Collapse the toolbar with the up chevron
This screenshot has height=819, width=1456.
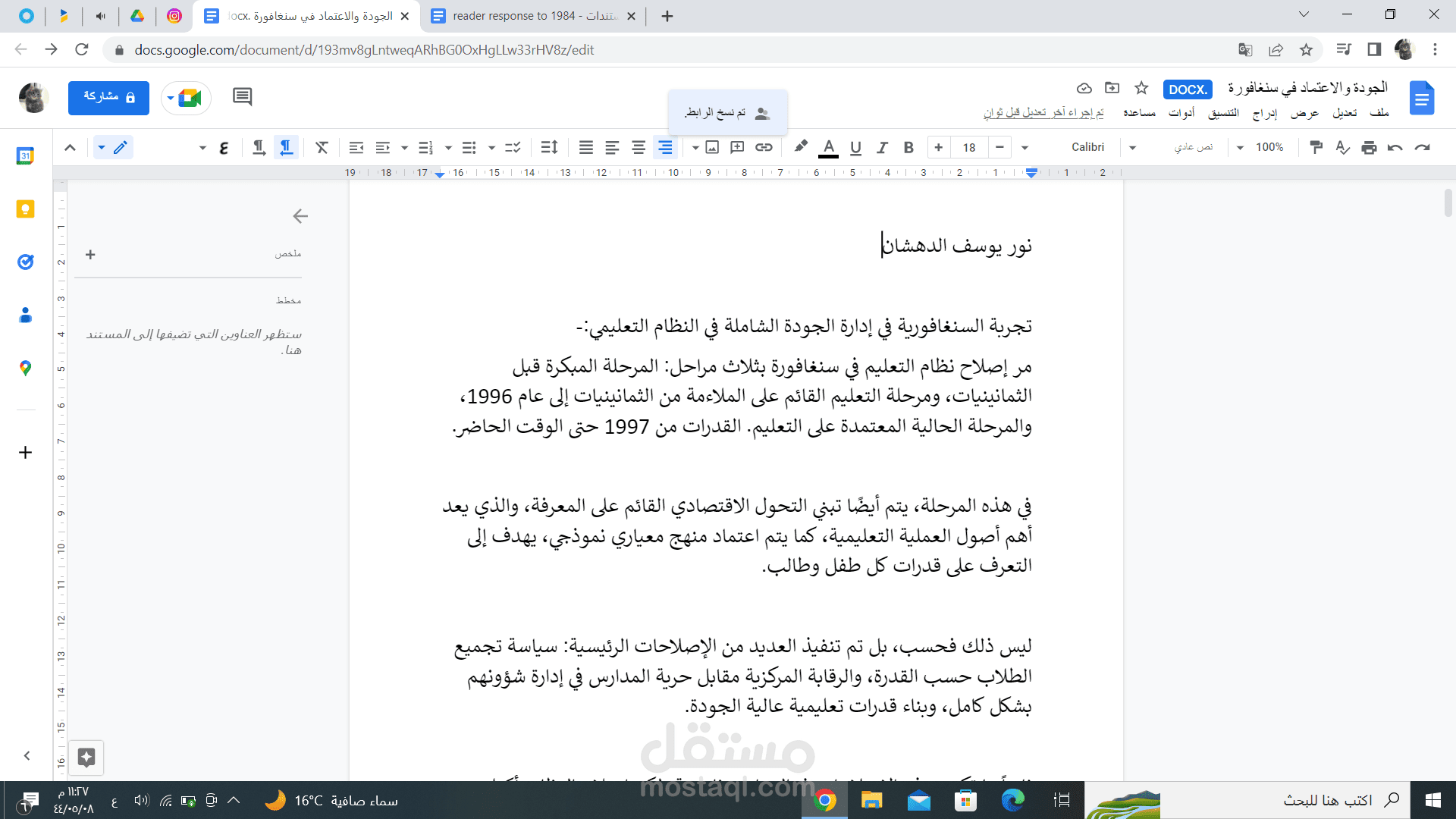(70, 147)
